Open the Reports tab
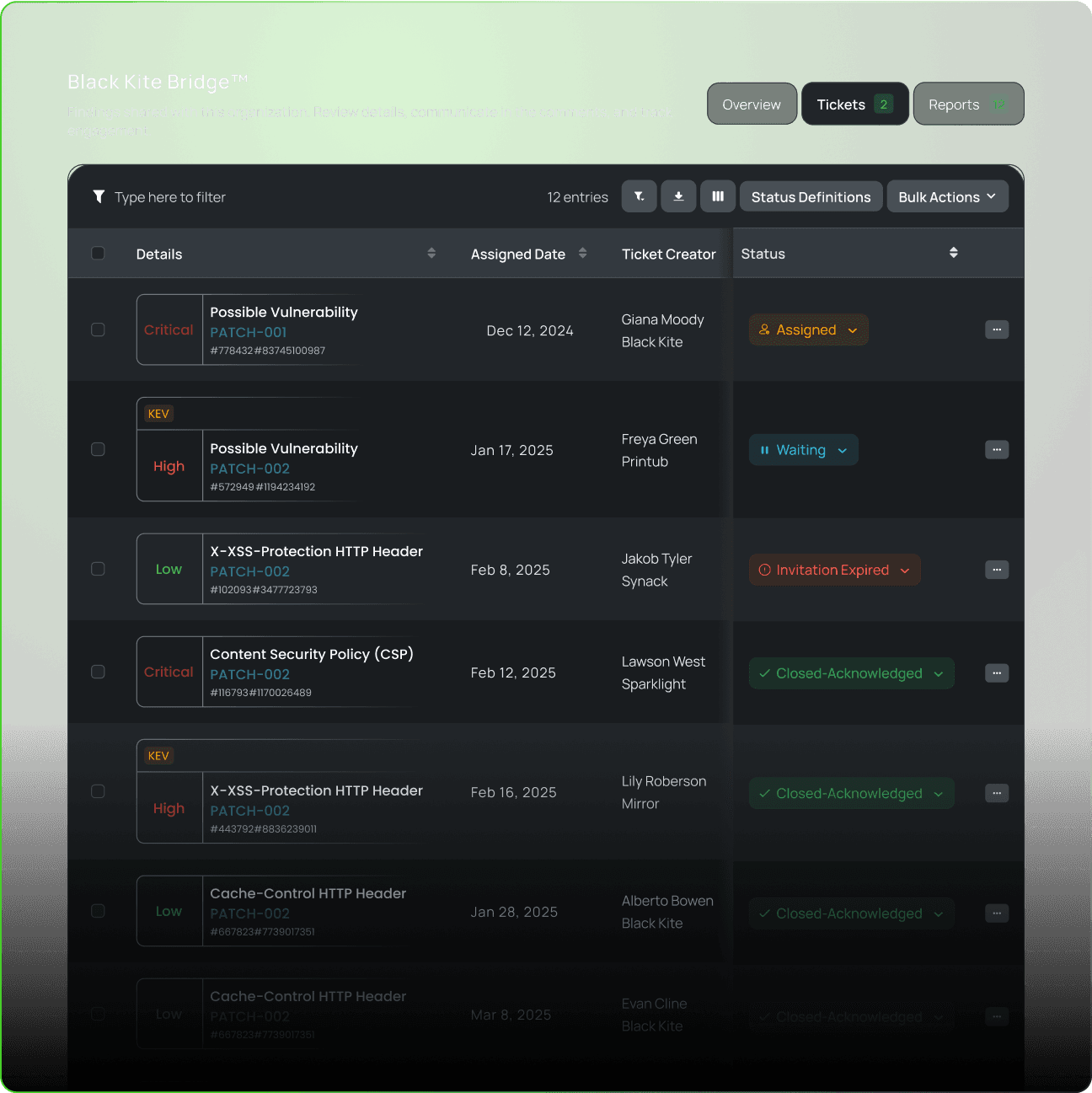Viewport: 1092px width, 1093px height. point(967,104)
